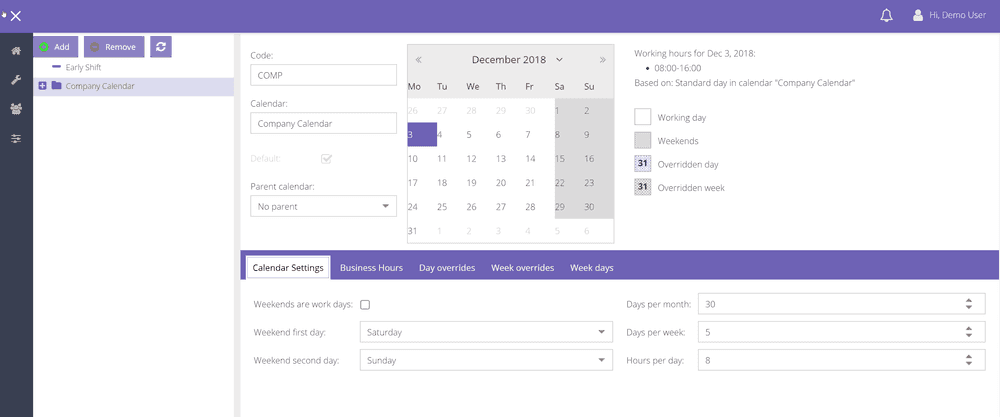The image size is (1000, 417).
Task: Open the December 2018 month dropdown
Action: pos(517,60)
